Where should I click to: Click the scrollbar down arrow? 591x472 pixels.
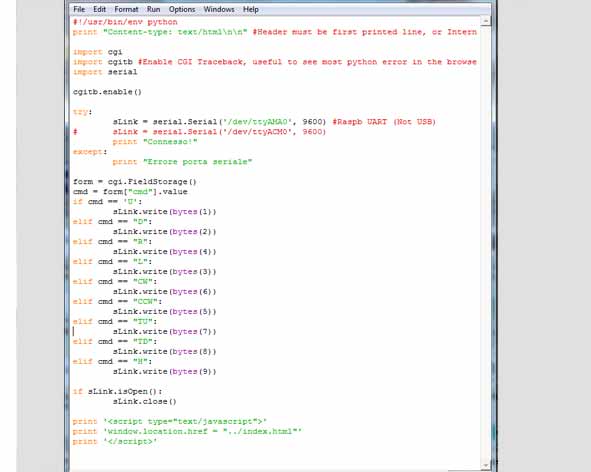pos(485,466)
